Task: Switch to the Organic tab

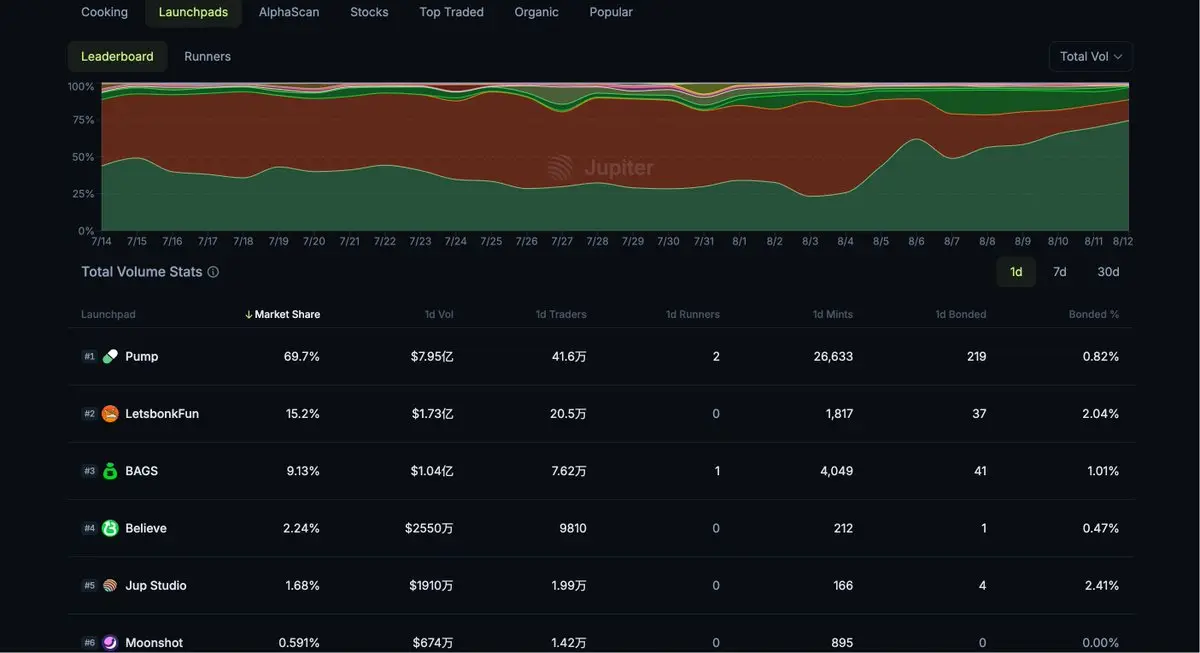Action: [536, 12]
